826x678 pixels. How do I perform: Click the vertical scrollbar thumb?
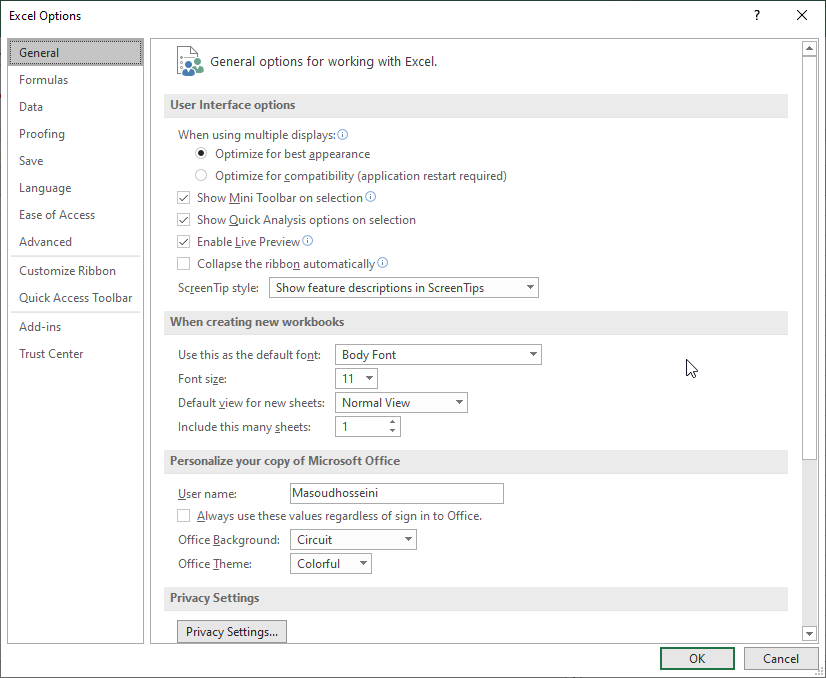[x=809, y=258]
